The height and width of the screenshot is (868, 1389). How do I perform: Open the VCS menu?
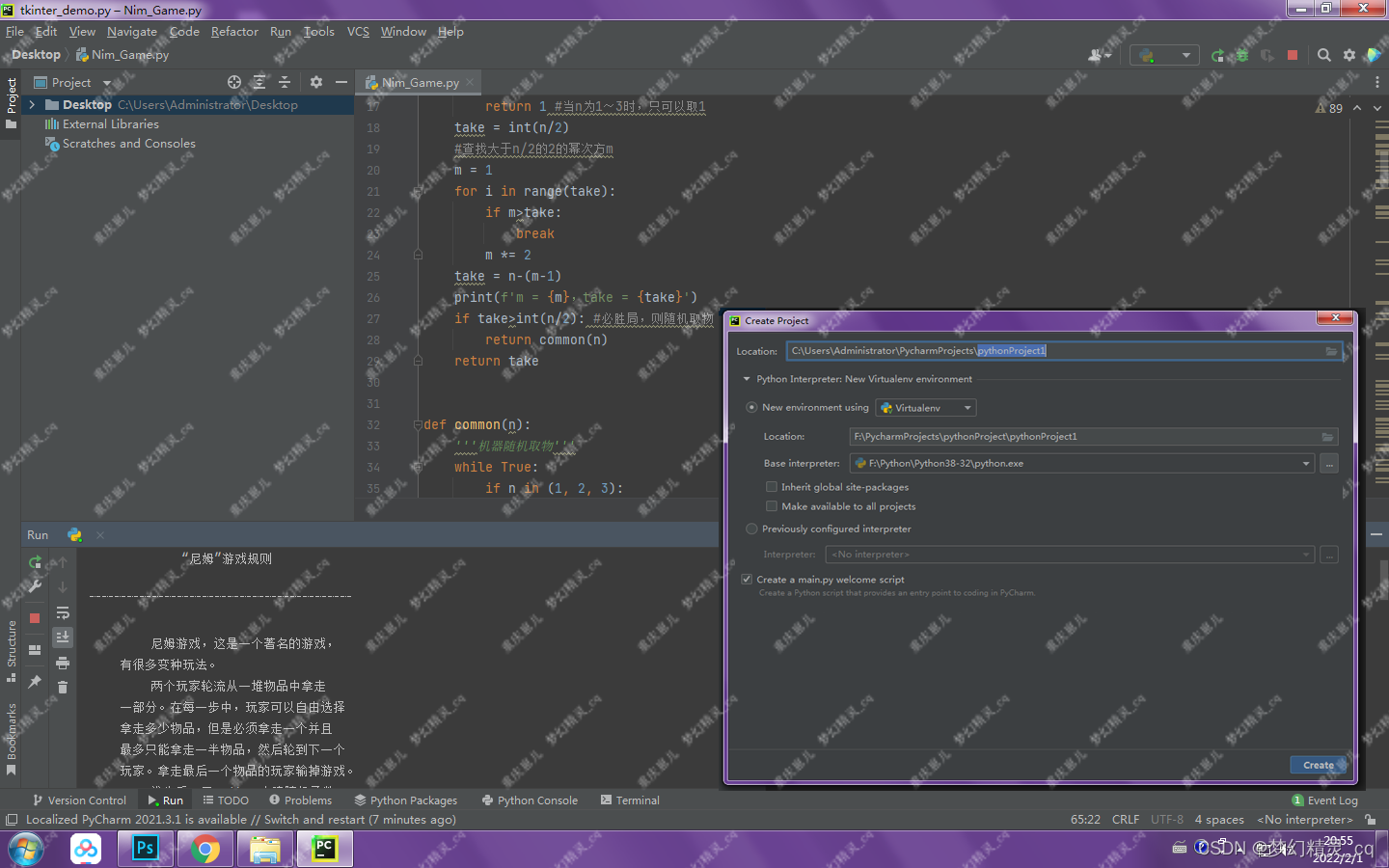click(358, 31)
